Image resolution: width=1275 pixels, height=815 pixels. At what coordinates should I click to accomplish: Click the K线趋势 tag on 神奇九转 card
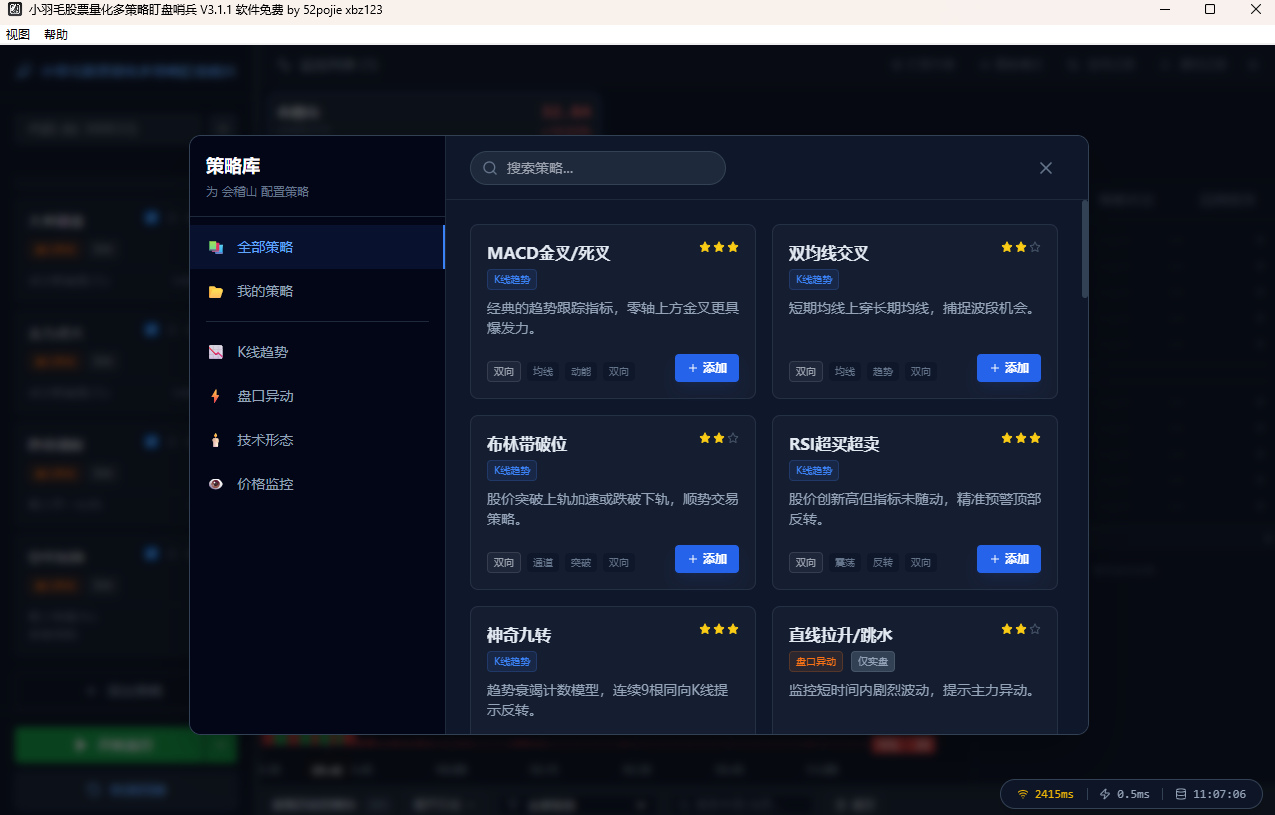[x=512, y=661]
